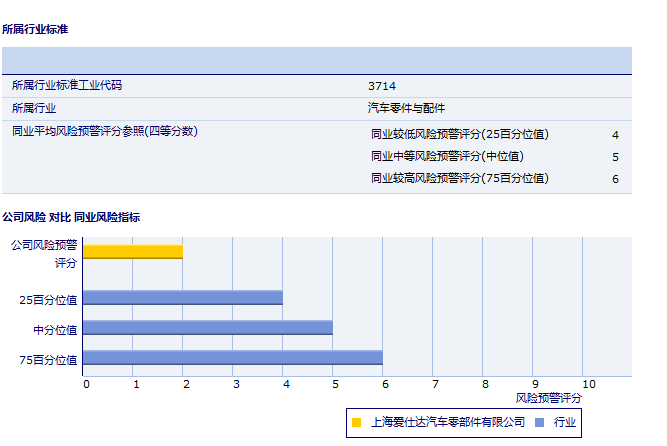The image size is (667, 446).
Task: Click the 同业中等风险预警评分(中位值) label
Action: click(447, 157)
